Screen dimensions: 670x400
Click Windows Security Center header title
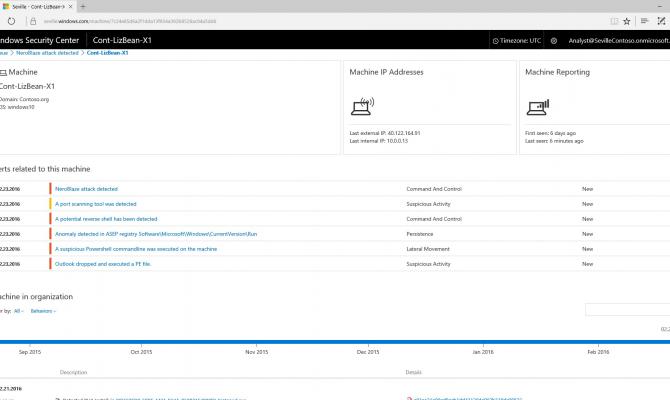coord(39,40)
